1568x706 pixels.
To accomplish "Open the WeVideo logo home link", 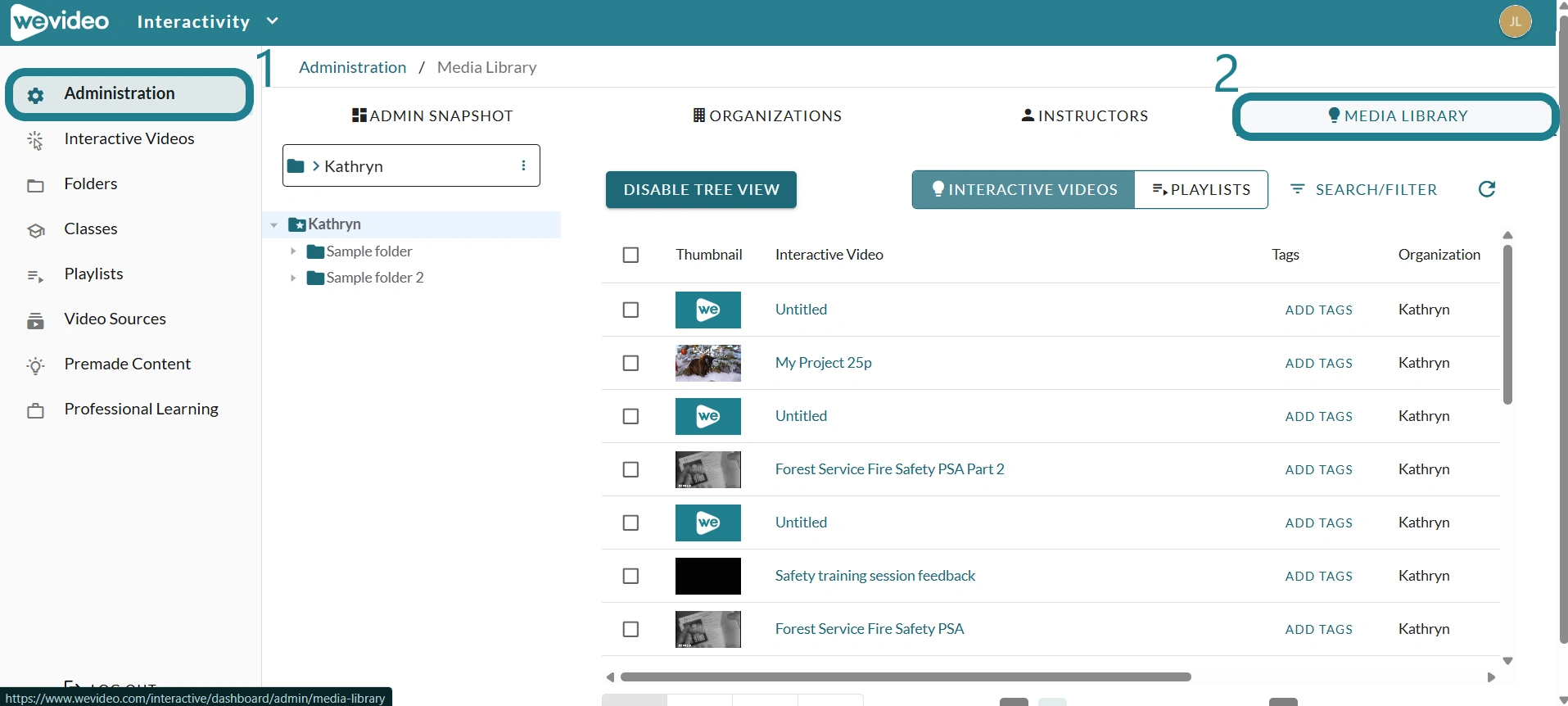I will tap(60, 21).
